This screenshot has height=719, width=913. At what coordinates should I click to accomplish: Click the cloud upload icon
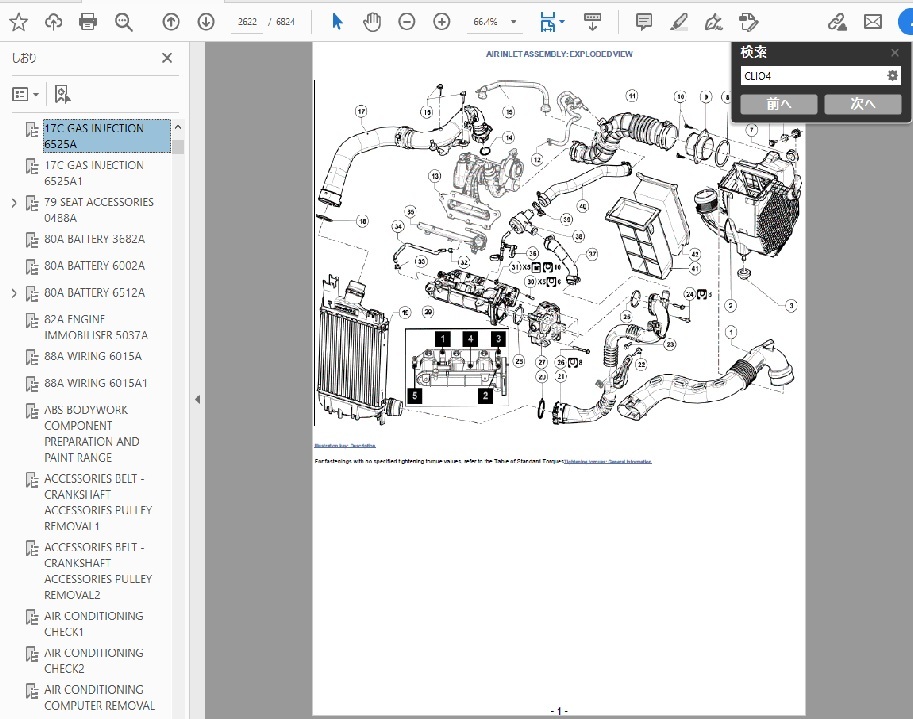coord(54,22)
